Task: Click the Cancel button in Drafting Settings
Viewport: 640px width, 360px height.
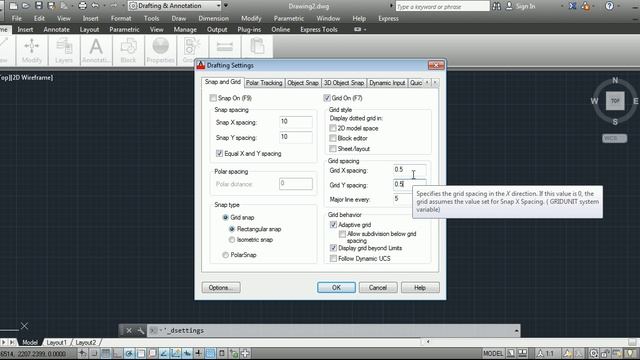Action: pyautogui.click(x=378, y=287)
